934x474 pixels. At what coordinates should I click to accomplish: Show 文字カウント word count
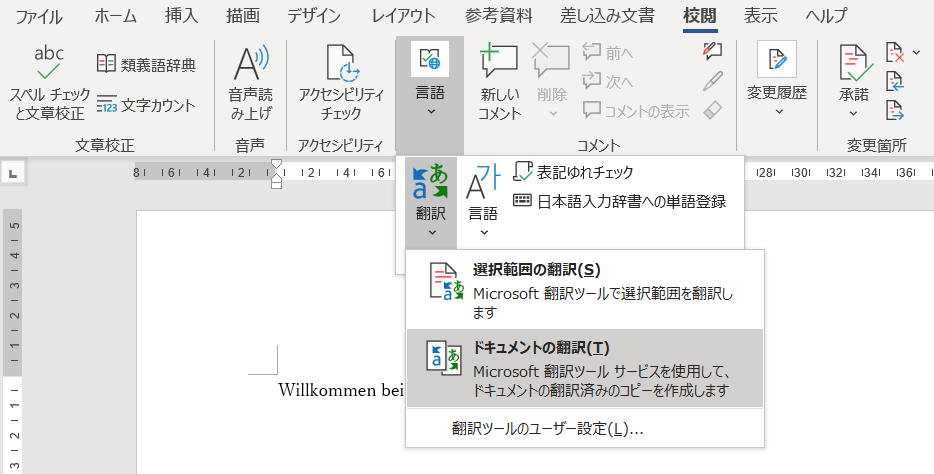[x=147, y=106]
